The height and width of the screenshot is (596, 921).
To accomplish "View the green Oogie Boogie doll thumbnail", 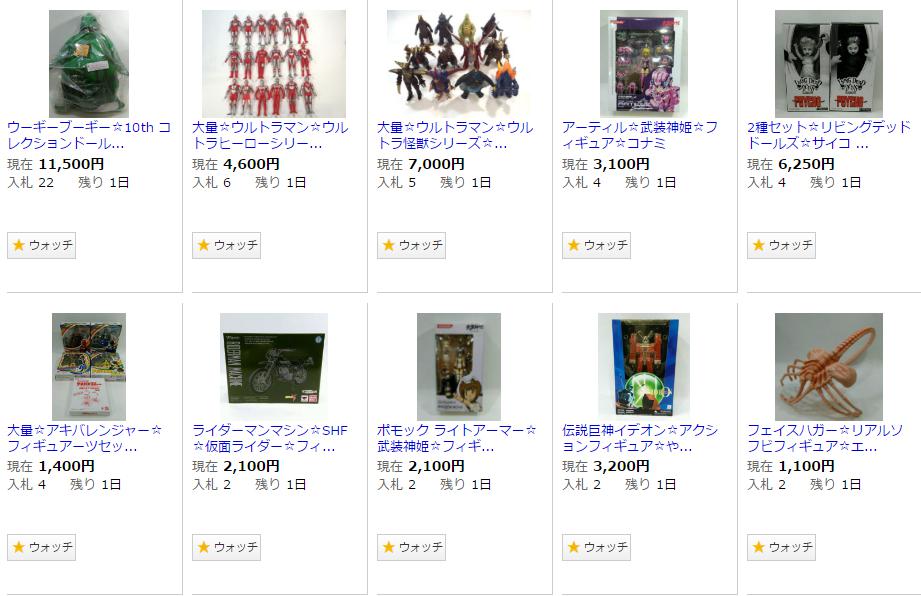I will click(x=89, y=63).
